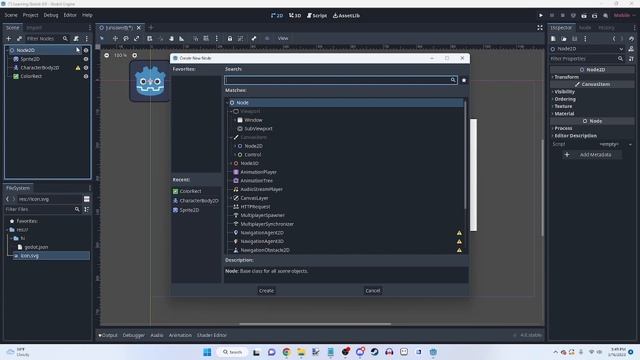Image resolution: width=640 pixels, height=360 pixels.
Task: Open the Inspector object history icon
Action: (x=631, y=38)
